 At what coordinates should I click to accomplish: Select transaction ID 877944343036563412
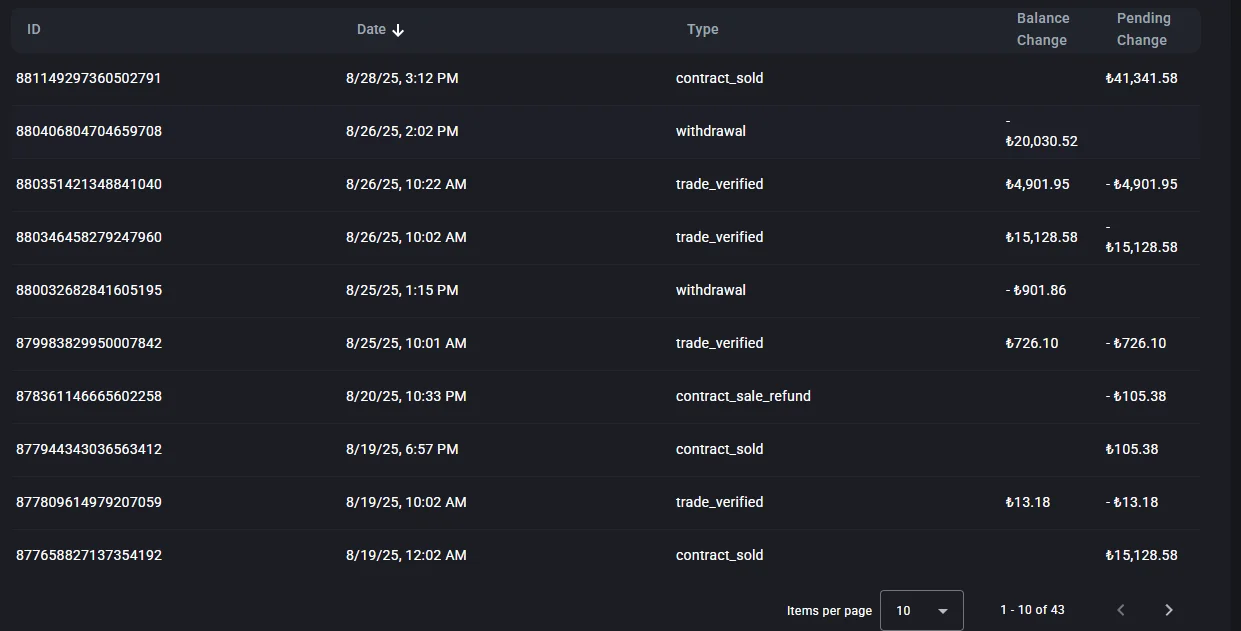[x=89, y=449]
